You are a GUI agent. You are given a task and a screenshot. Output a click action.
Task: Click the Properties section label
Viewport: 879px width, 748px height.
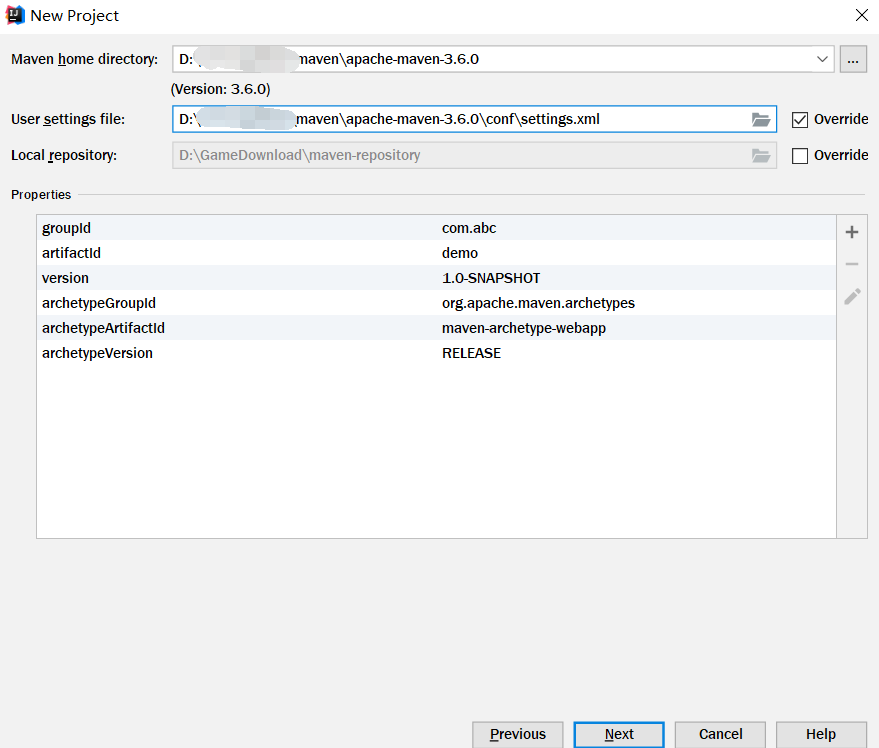pyautogui.click(x=41, y=195)
